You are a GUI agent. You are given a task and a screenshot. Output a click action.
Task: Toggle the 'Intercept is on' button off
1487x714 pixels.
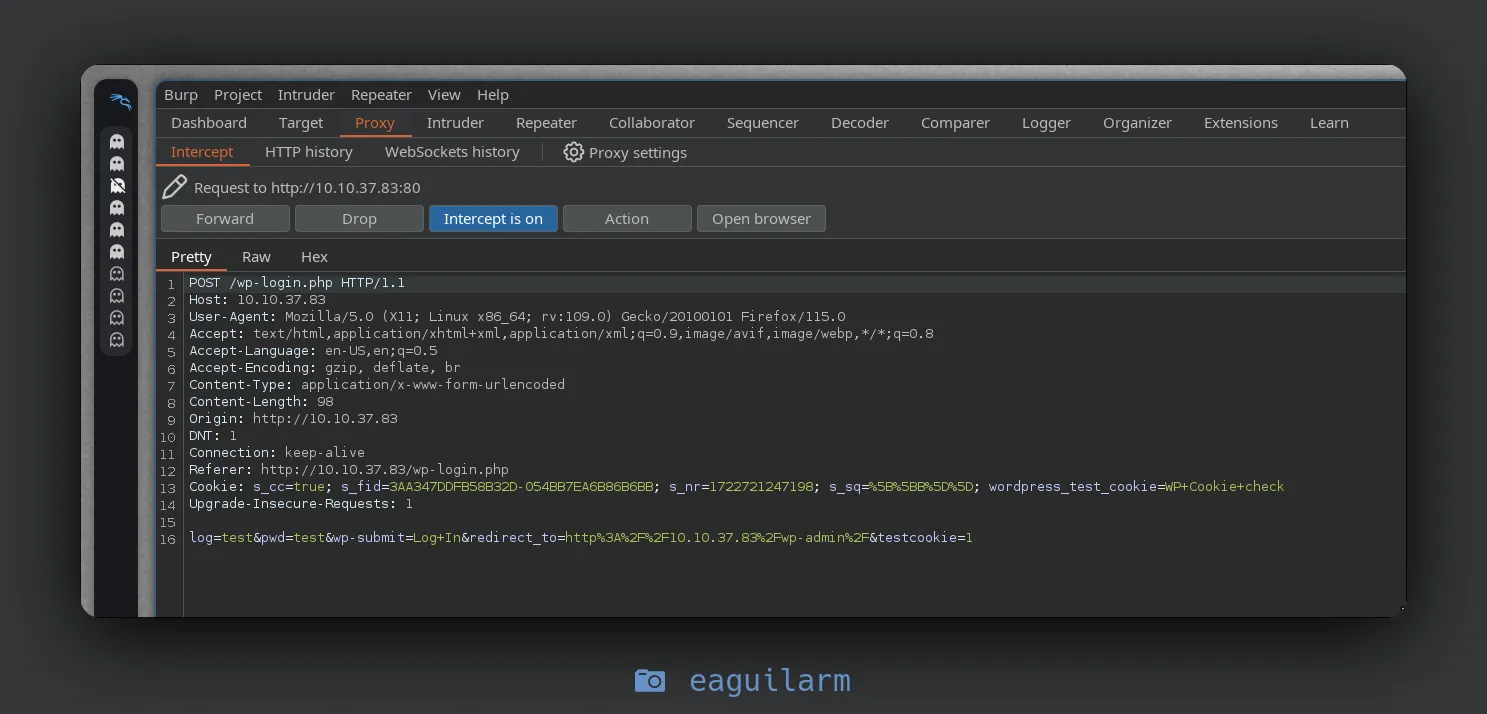pyautogui.click(x=493, y=219)
